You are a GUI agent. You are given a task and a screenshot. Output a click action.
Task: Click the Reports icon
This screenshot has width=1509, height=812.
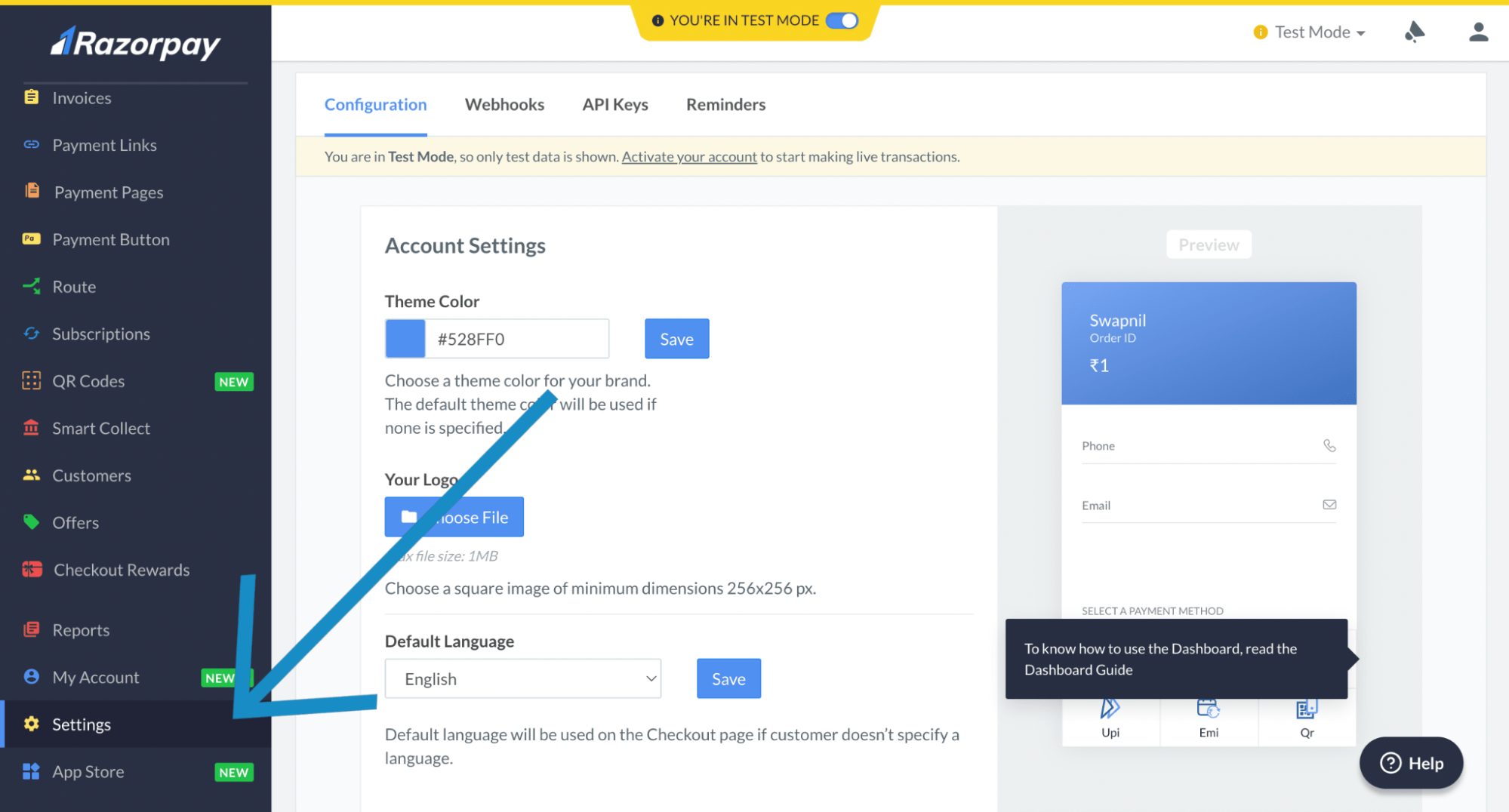click(x=31, y=629)
